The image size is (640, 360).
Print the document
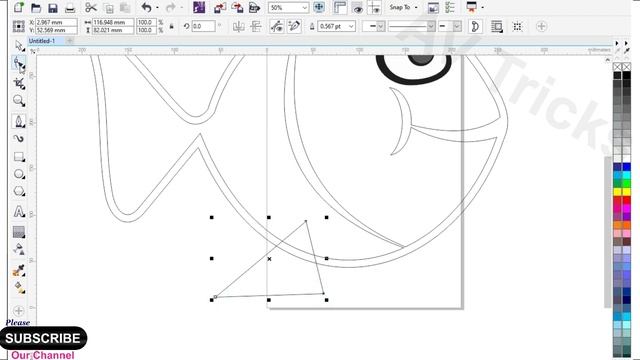pyautogui.click(x=70, y=7)
